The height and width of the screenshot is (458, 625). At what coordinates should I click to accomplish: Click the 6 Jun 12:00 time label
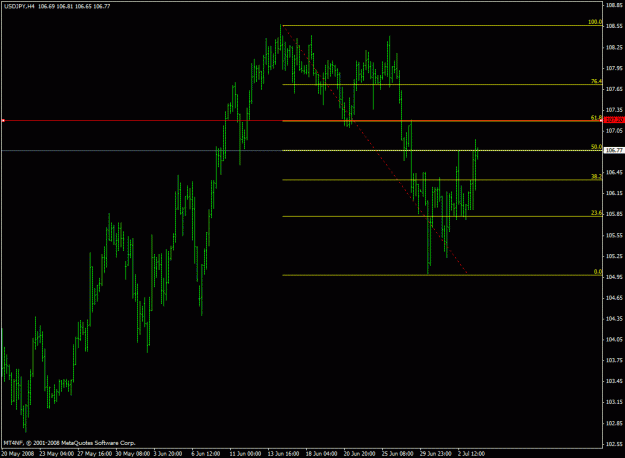[x=206, y=454]
